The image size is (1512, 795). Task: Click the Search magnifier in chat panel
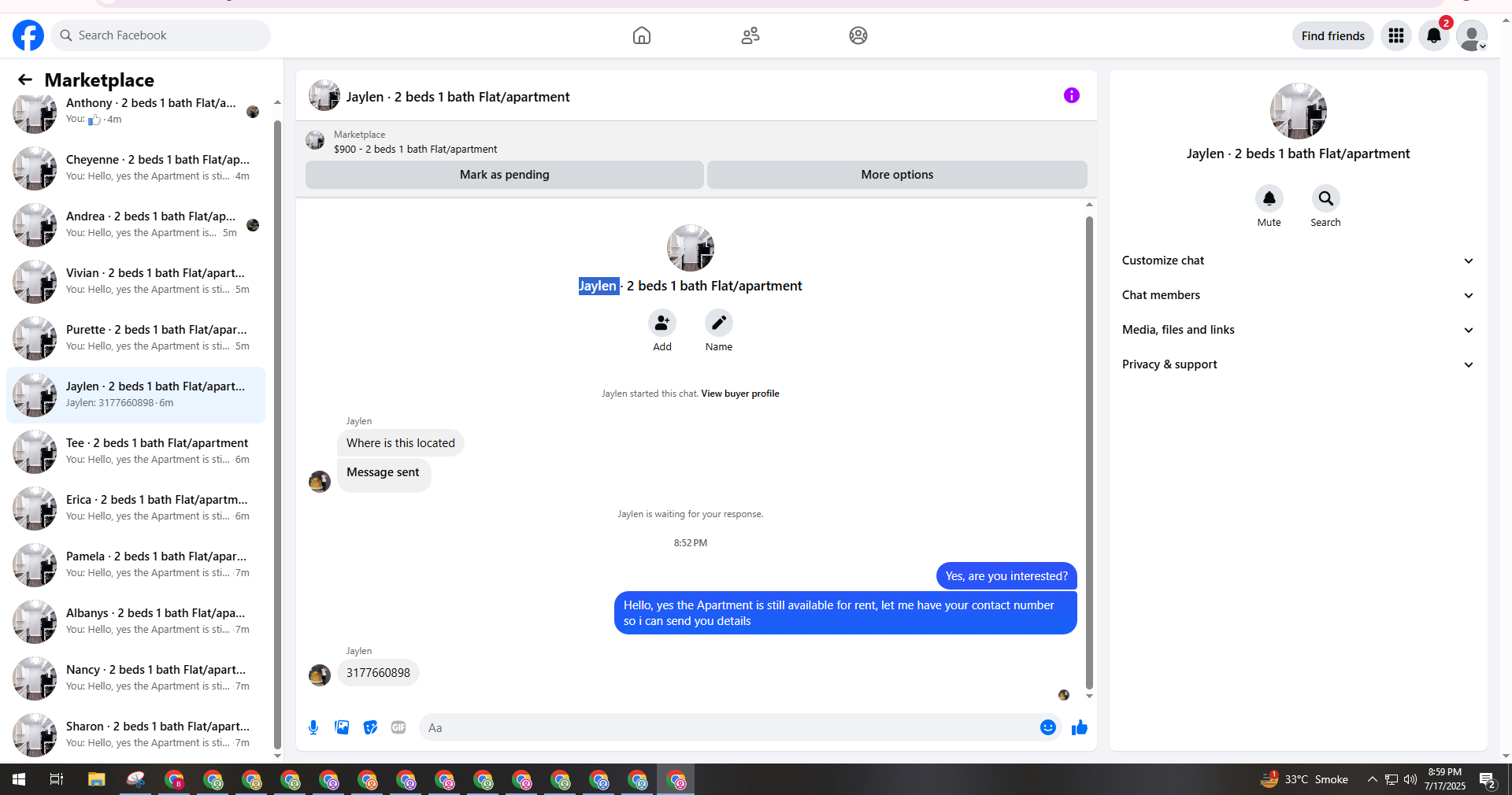(1326, 198)
